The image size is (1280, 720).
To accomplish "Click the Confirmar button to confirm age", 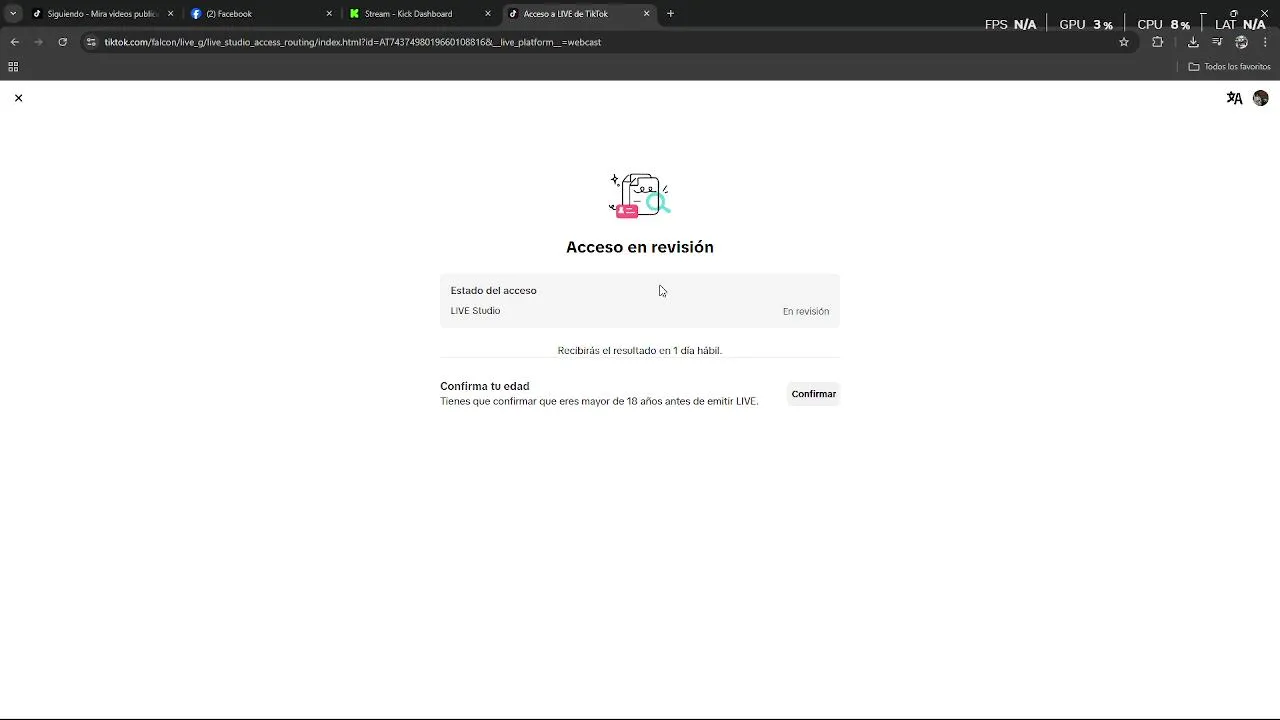I will (813, 394).
